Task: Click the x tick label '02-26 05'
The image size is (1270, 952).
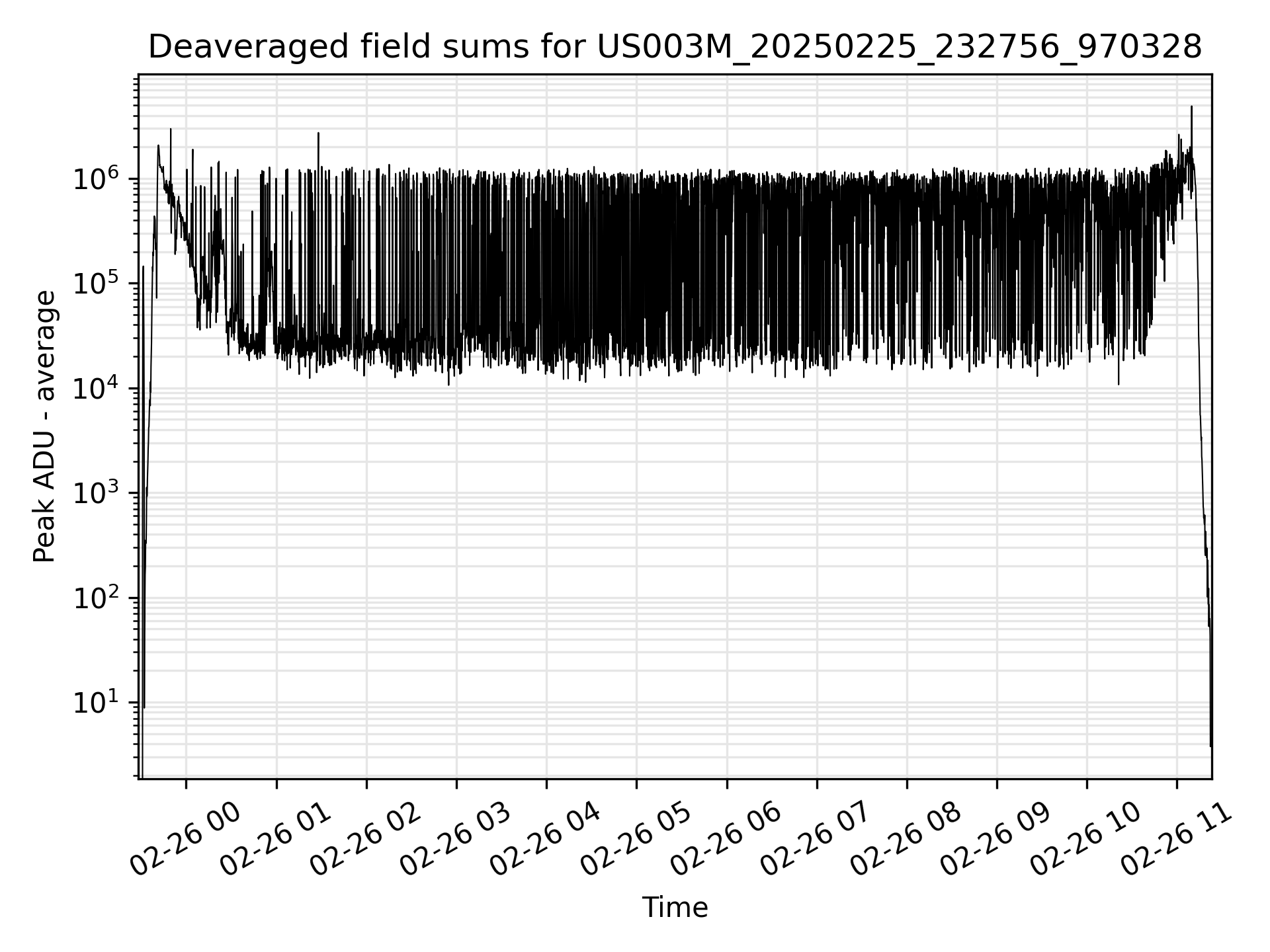Action: point(637,840)
